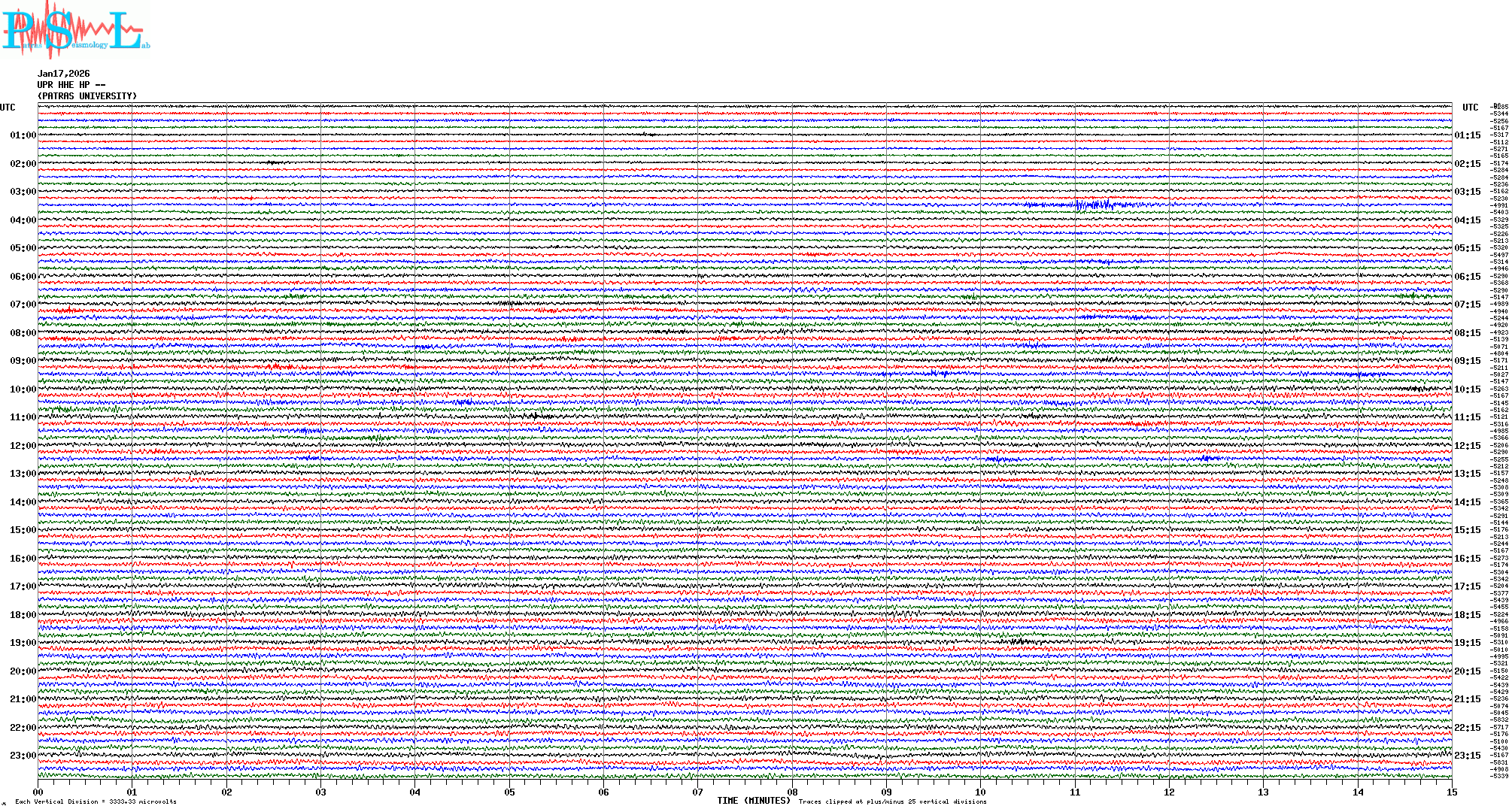Click the 23:00 row label on left
Viewport: 1512px width, 812px height.
(23, 756)
